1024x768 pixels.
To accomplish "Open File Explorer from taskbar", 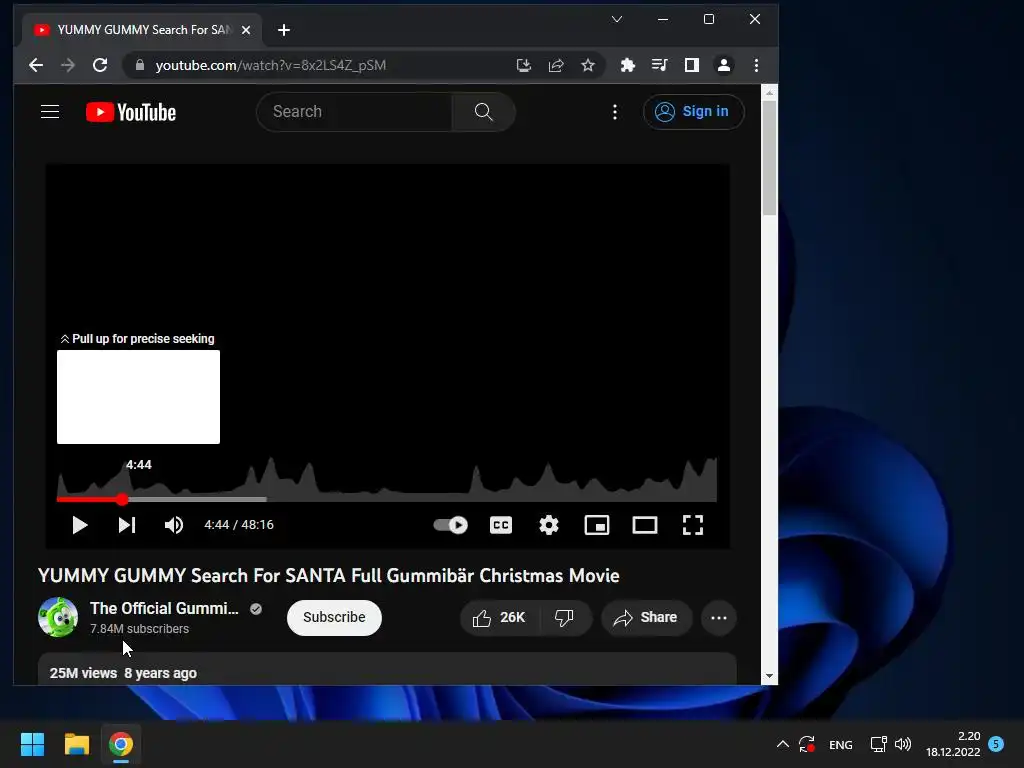I will (77, 744).
